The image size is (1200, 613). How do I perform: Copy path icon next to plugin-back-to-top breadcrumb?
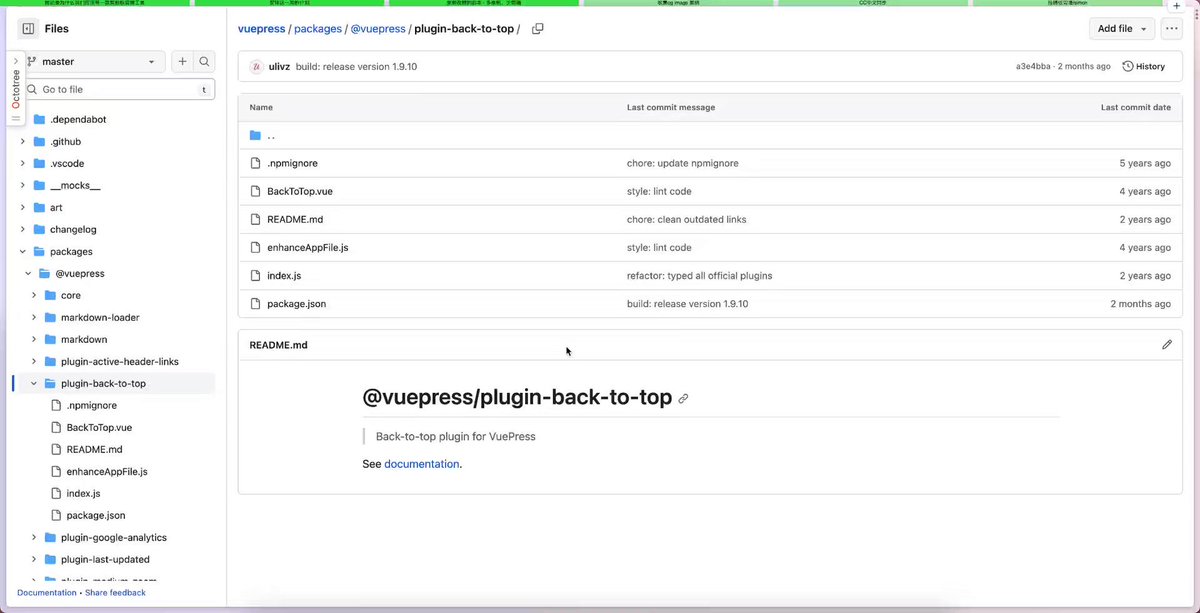click(538, 29)
